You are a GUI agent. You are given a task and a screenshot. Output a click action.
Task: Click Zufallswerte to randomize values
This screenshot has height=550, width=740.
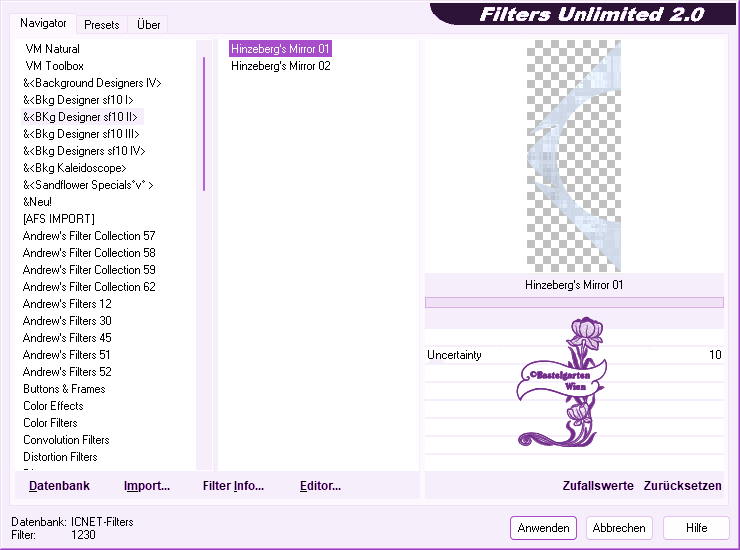coord(598,486)
